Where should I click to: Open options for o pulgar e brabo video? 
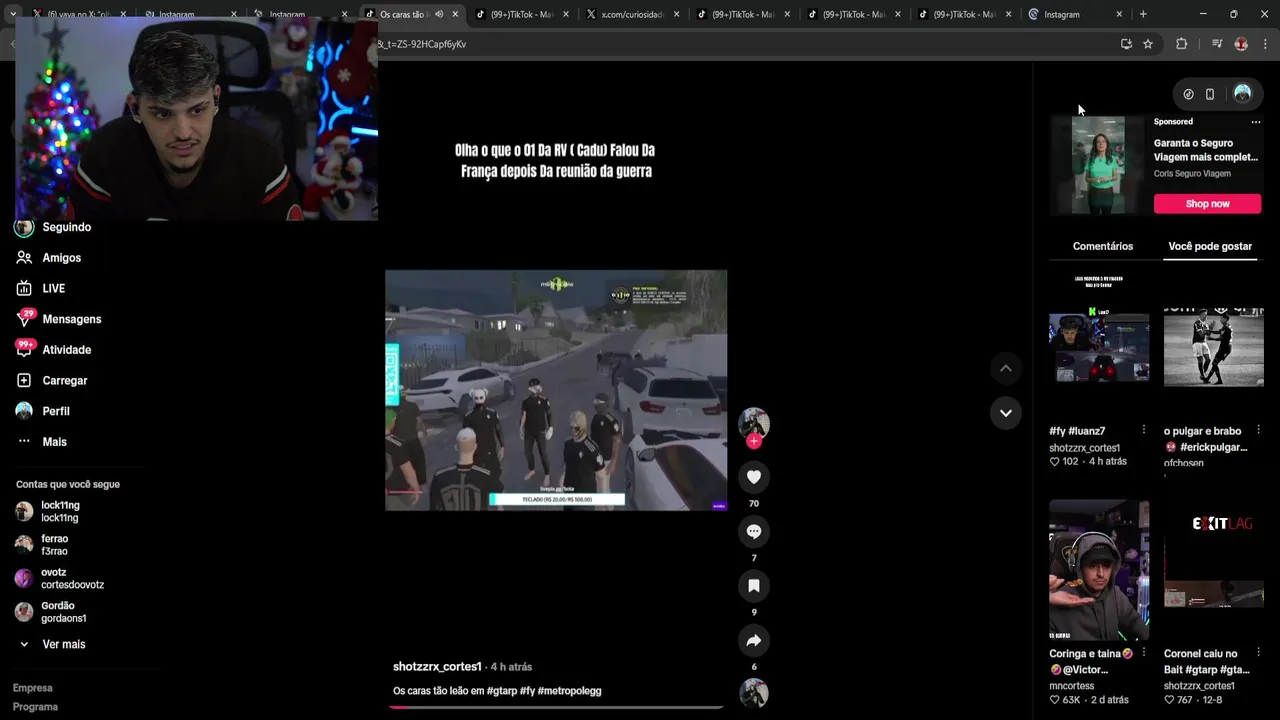[1258, 430]
